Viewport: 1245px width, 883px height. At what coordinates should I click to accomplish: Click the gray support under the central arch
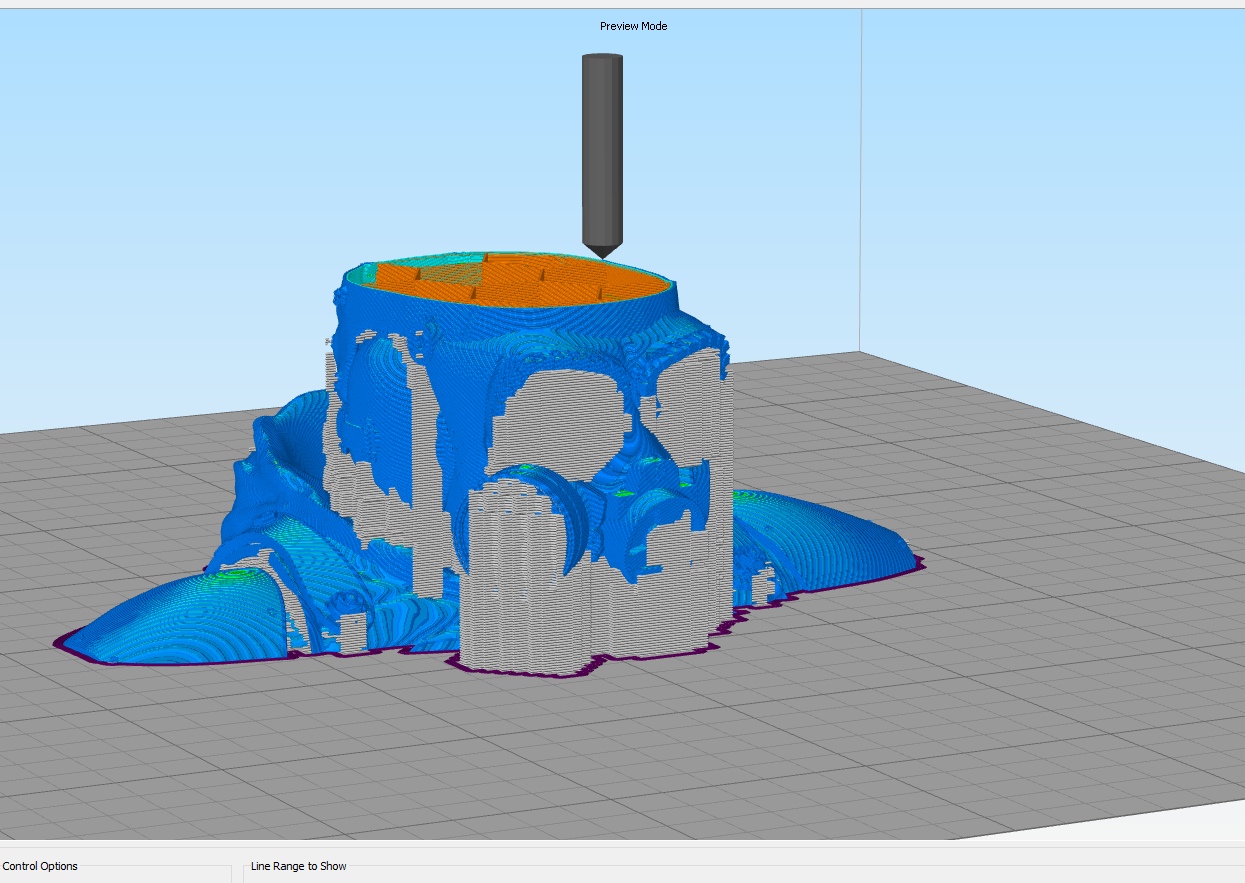point(560,420)
